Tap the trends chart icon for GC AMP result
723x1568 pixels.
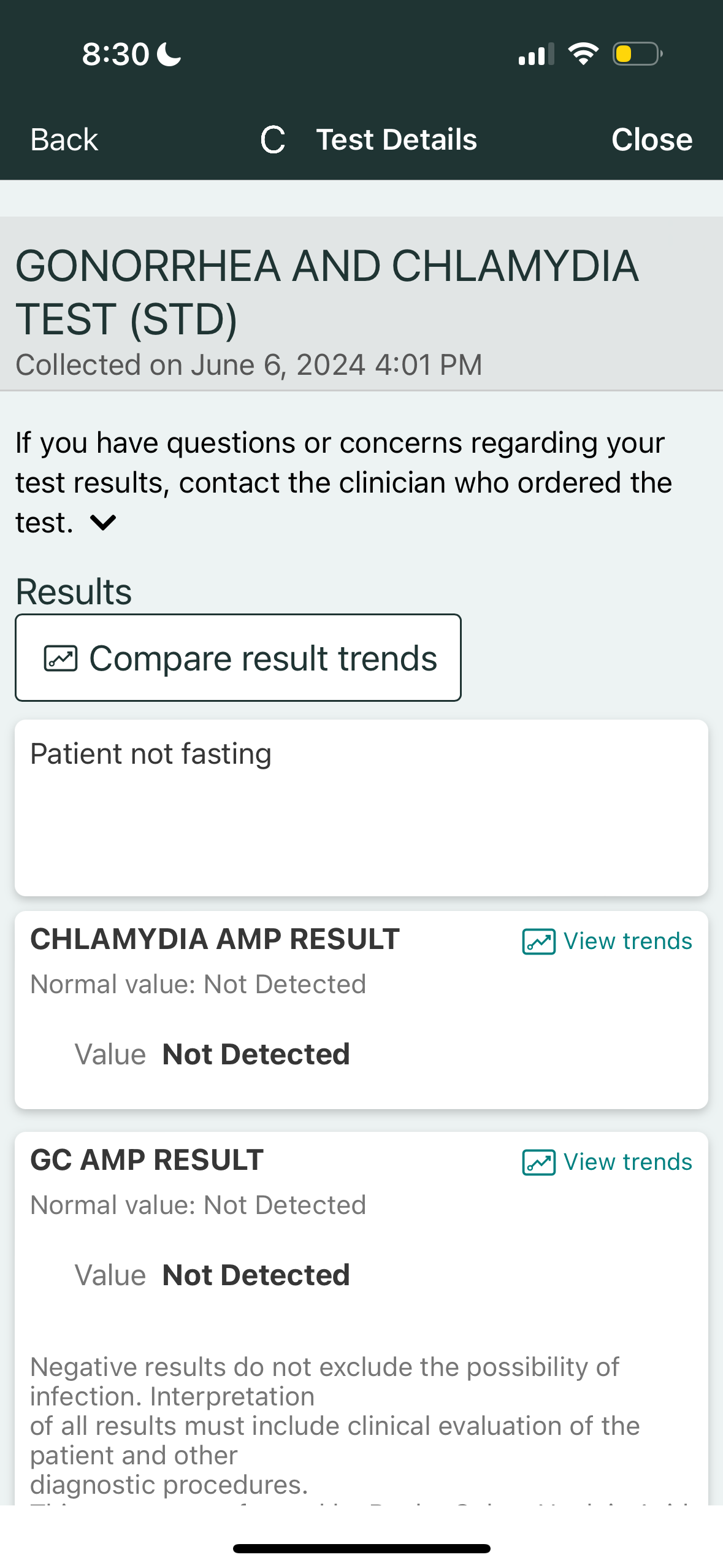(538, 1163)
